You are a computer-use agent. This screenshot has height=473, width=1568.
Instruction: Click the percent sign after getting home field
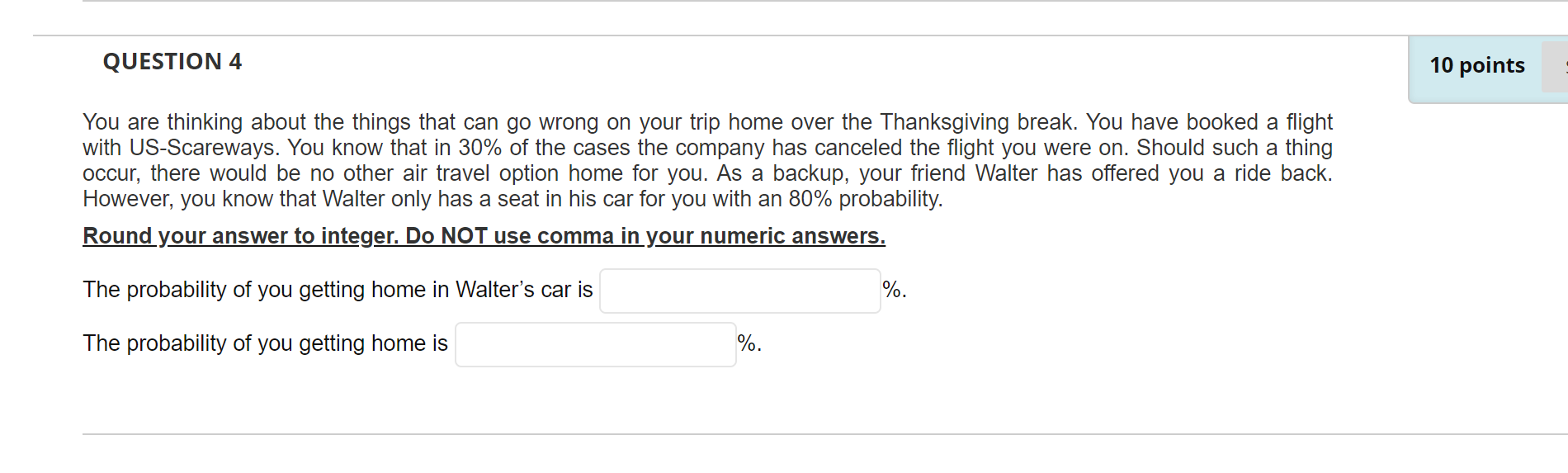[x=747, y=343]
